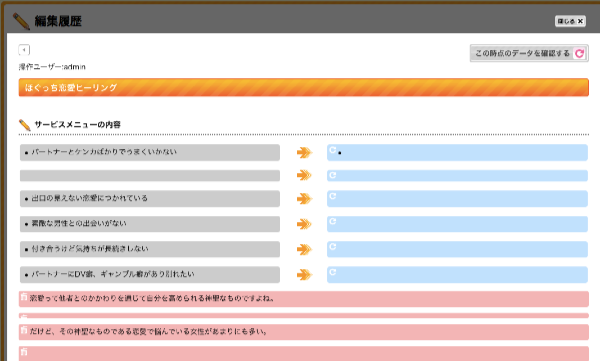Click the サービスメニューの内容 section heading

coord(78,125)
